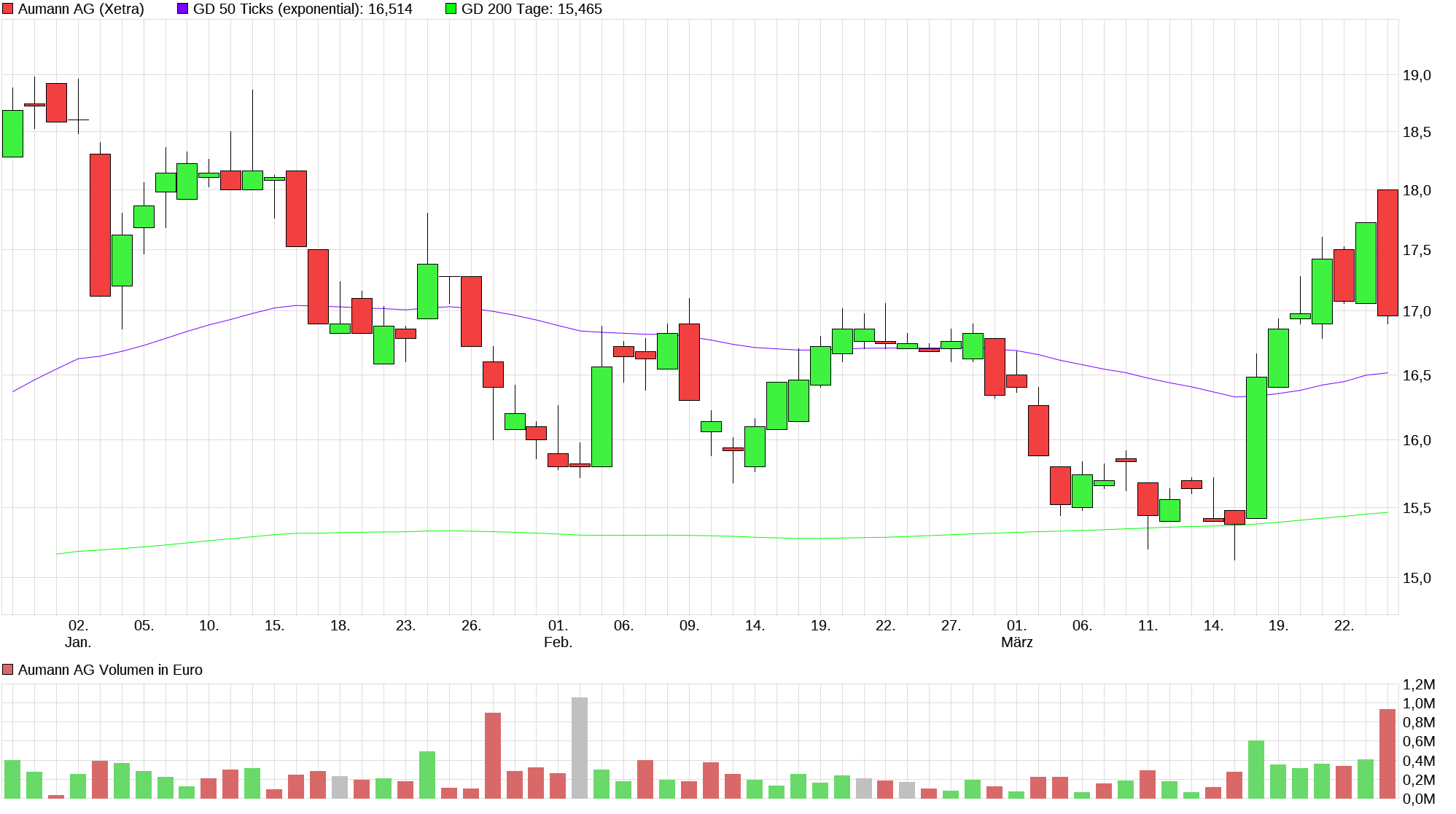The height and width of the screenshot is (814, 1456).
Task: Click the 0,0M volume axis label
Action: coord(1419,799)
